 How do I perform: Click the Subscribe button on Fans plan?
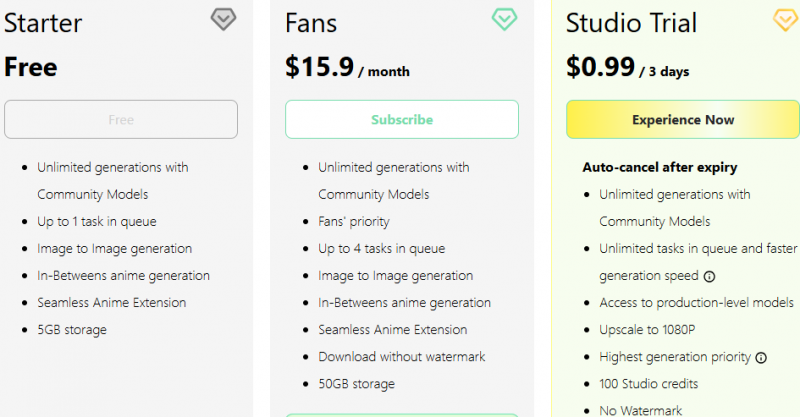tap(402, 119)
